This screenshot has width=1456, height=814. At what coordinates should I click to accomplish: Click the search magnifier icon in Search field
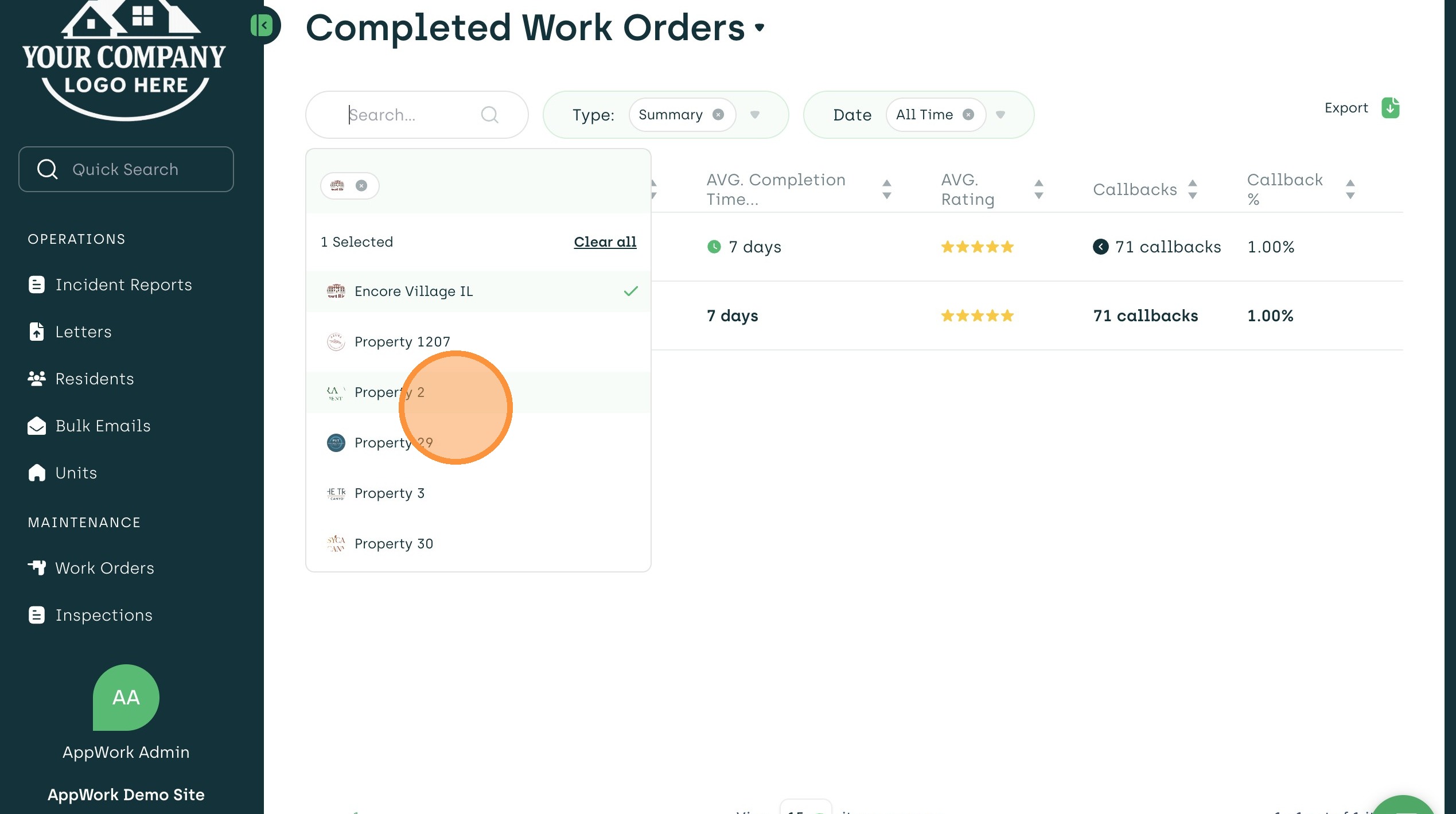point(489,115)
